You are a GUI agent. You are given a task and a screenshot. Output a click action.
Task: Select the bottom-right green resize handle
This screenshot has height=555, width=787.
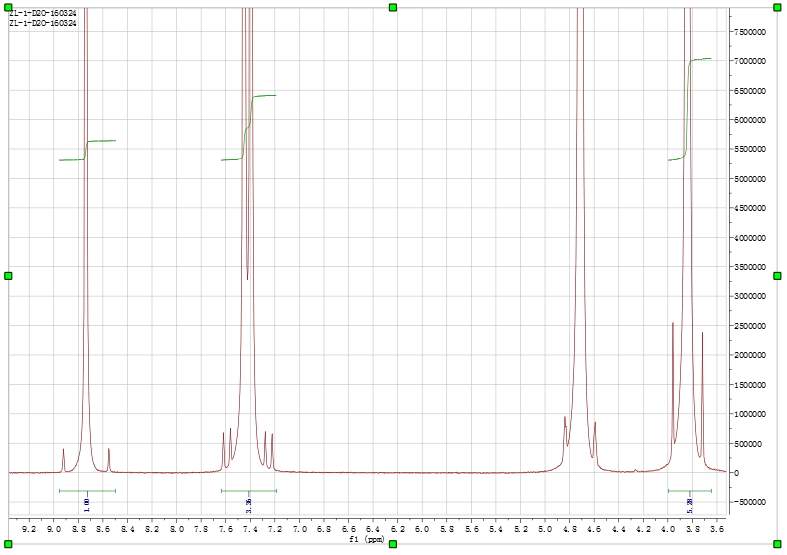point(777,544)
